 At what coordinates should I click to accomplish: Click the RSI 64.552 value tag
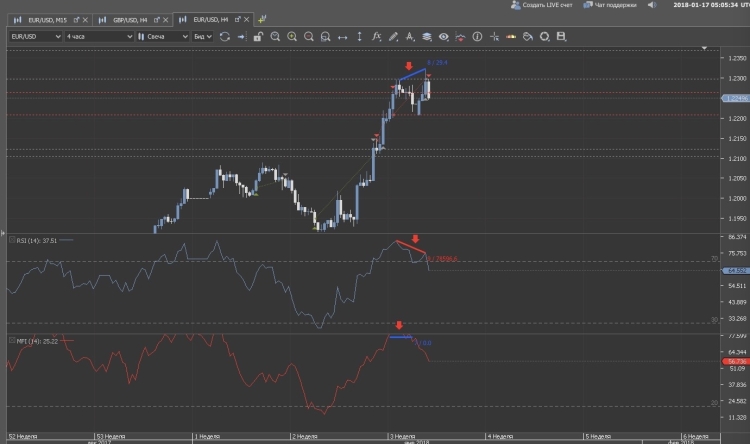click(x=736, y=270)
